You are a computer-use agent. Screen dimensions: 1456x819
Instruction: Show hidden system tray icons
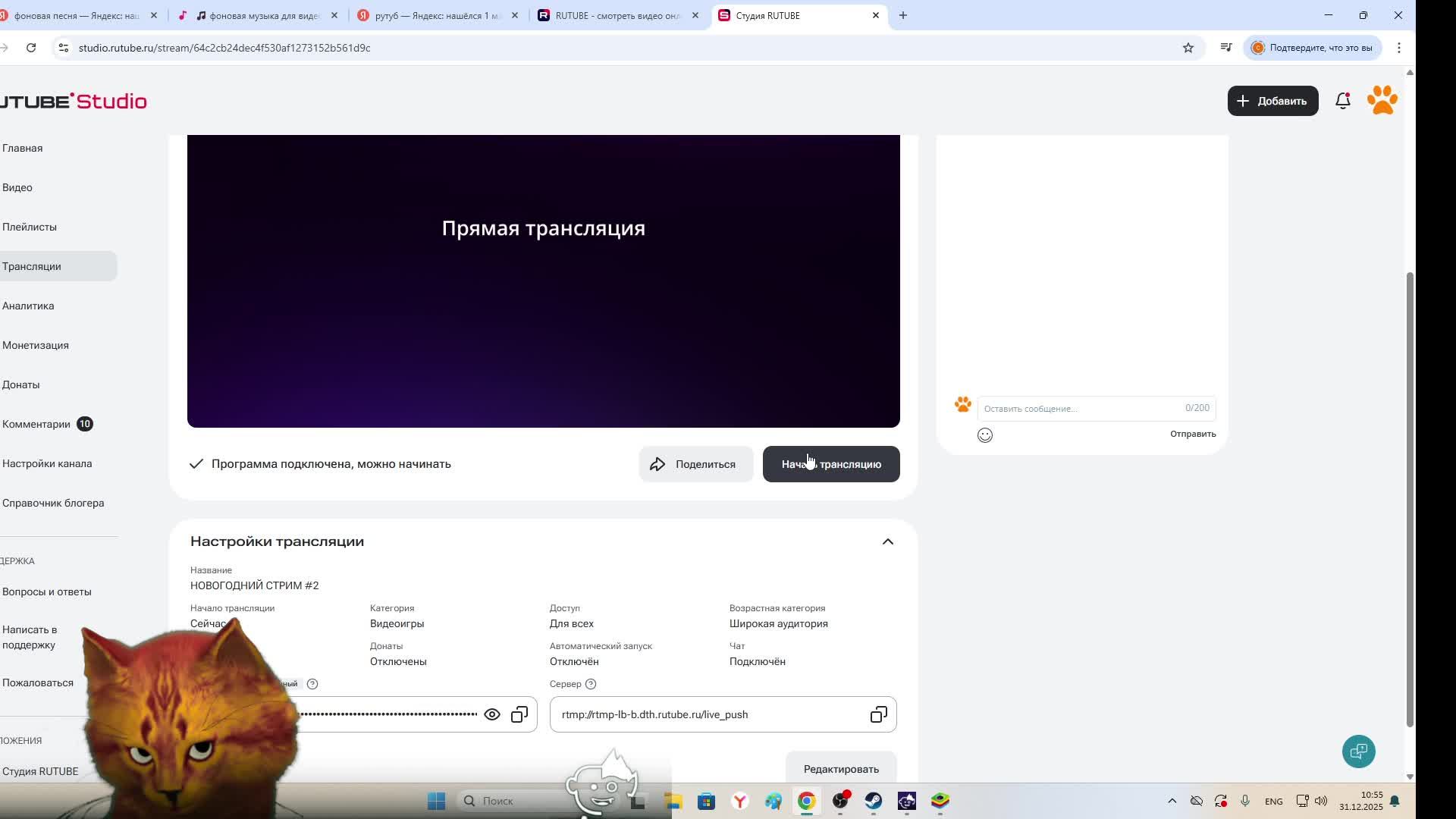point(1172,801)
